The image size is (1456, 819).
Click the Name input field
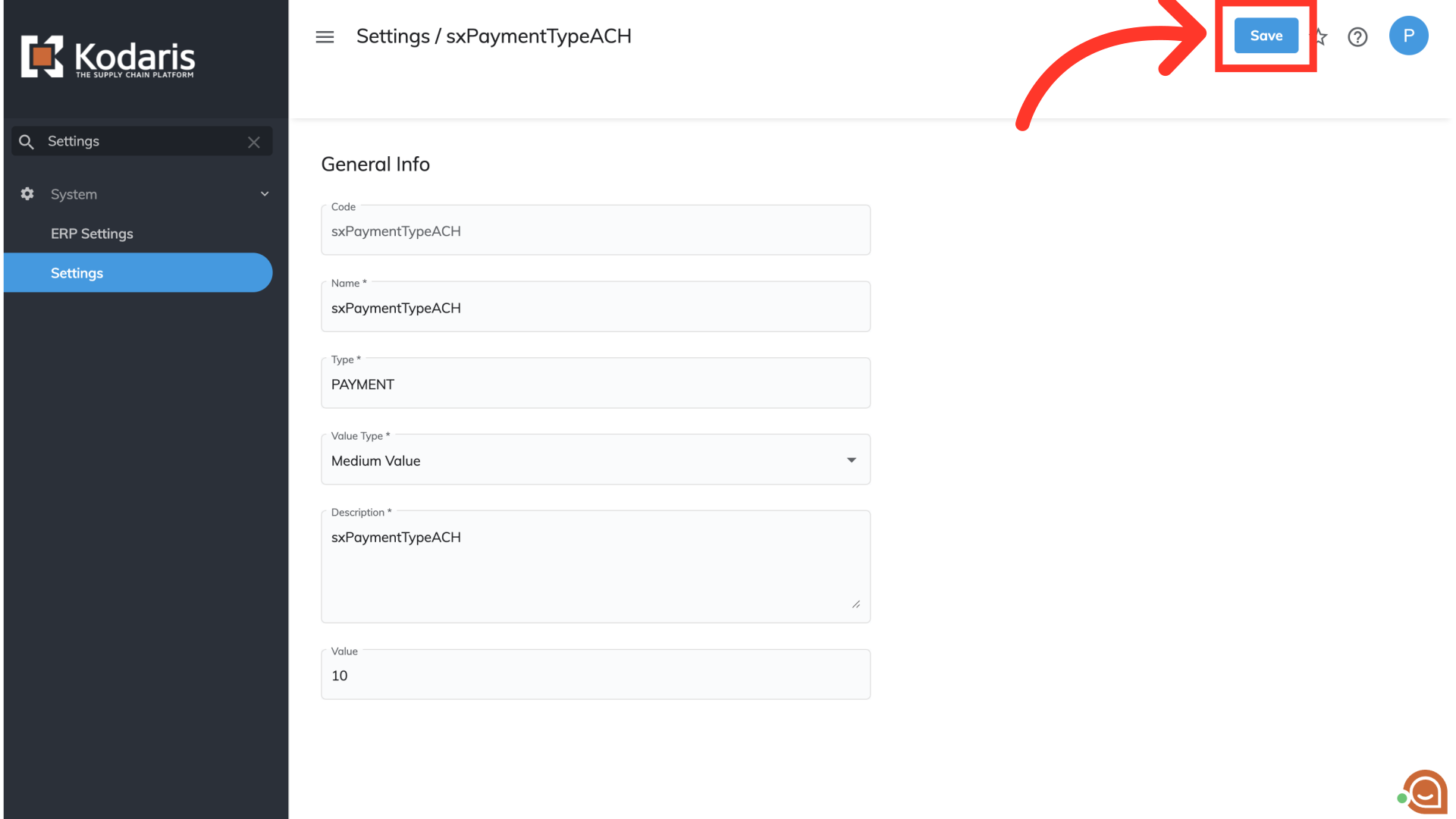[x=595, y=308]
